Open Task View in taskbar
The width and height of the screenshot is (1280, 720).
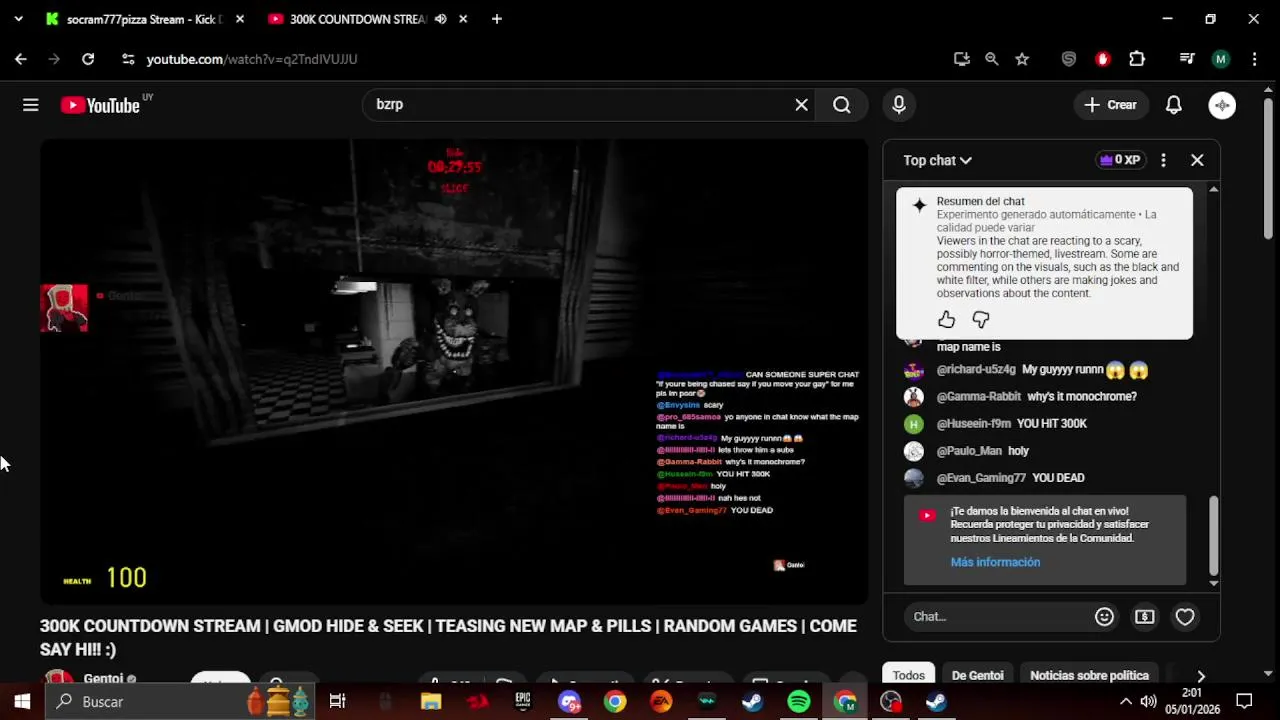pyautogui.click(x=337, y=702)
